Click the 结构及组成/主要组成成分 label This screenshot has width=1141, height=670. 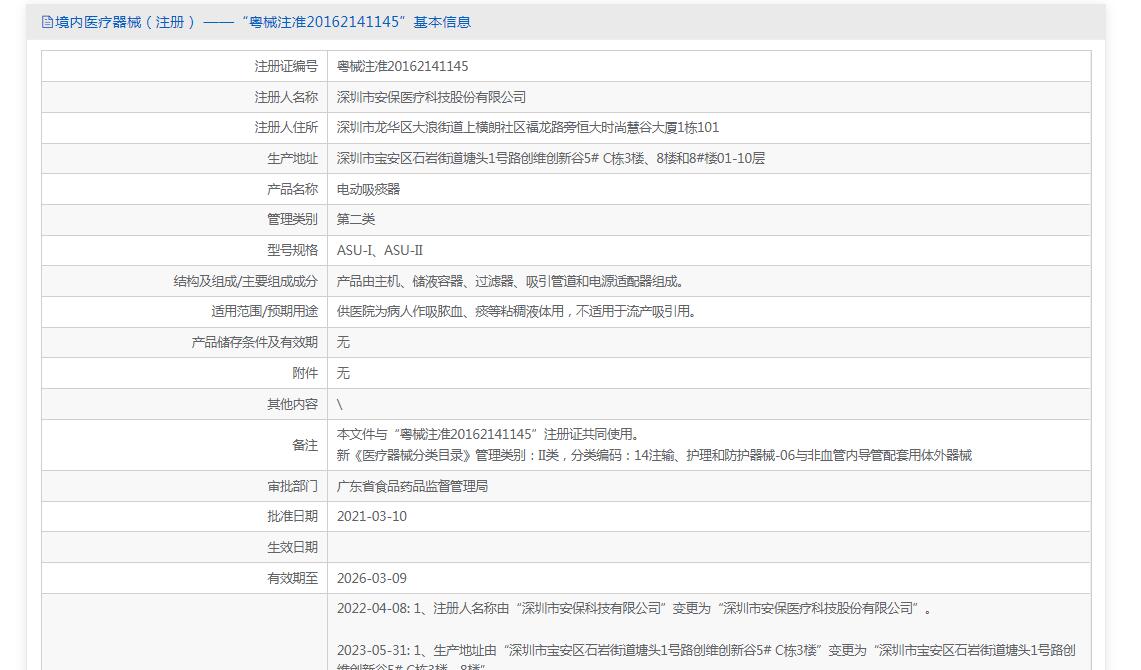click(x=246, y=281)
